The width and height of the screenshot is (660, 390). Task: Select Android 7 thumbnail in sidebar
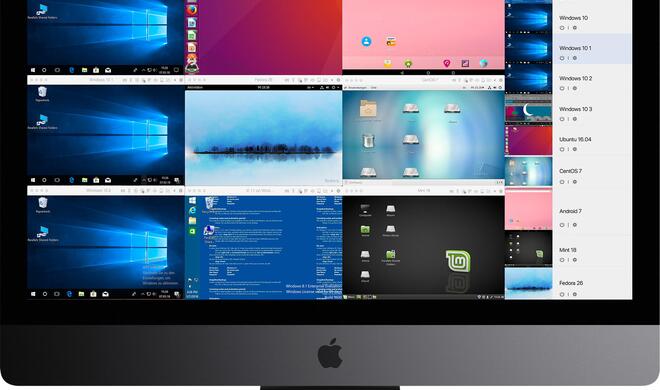[528, 209]
